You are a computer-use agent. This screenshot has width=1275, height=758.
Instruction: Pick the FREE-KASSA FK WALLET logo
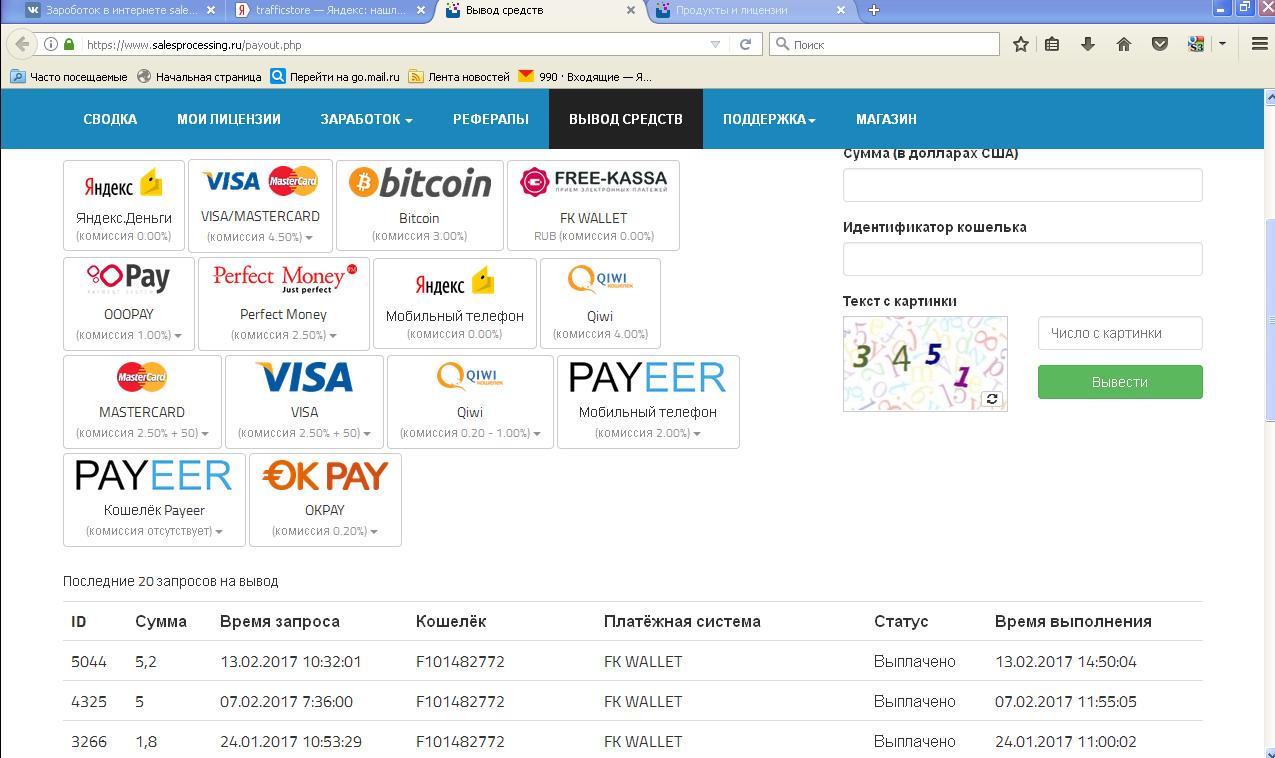click(594, 182)
